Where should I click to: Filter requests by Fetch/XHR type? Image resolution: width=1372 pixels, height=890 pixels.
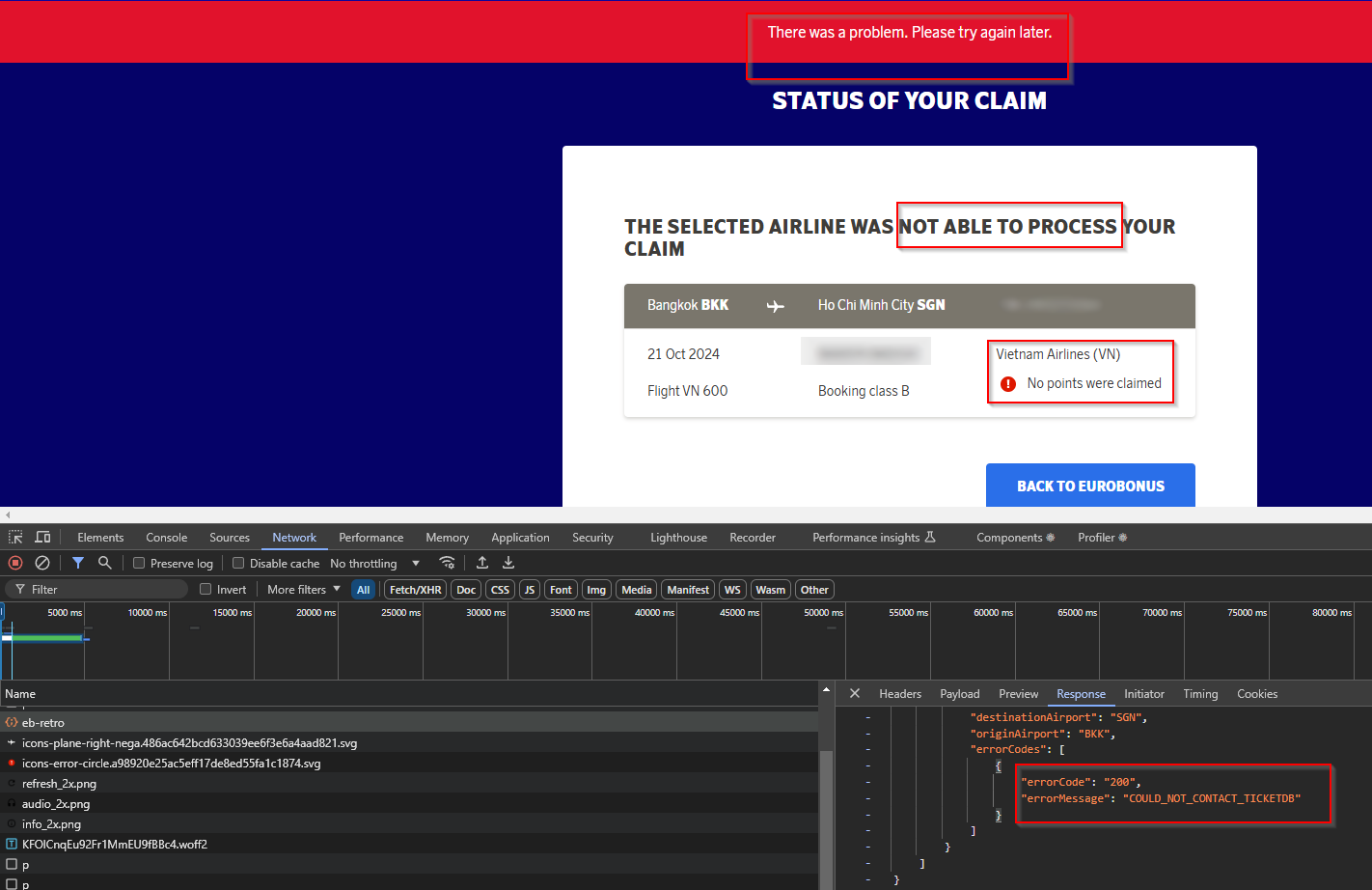pos(415,590)
